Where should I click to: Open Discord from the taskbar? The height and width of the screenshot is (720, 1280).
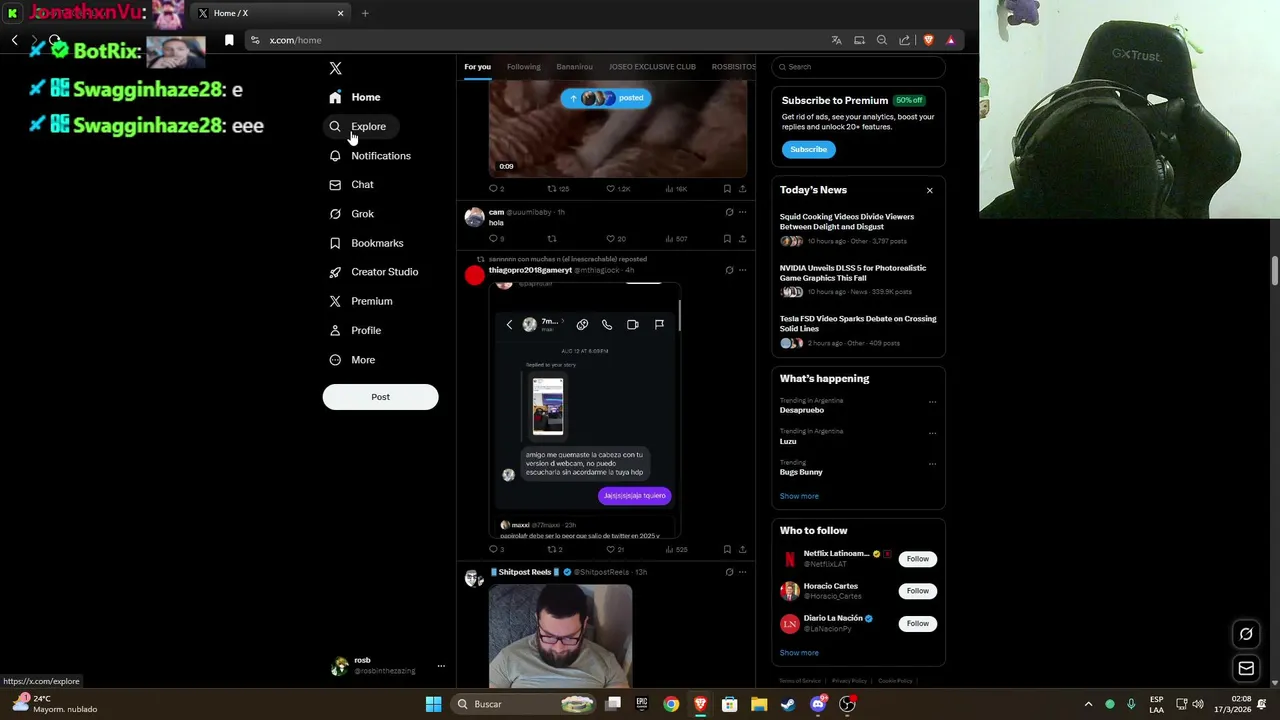pyautogui.click(x=818, y=704)
